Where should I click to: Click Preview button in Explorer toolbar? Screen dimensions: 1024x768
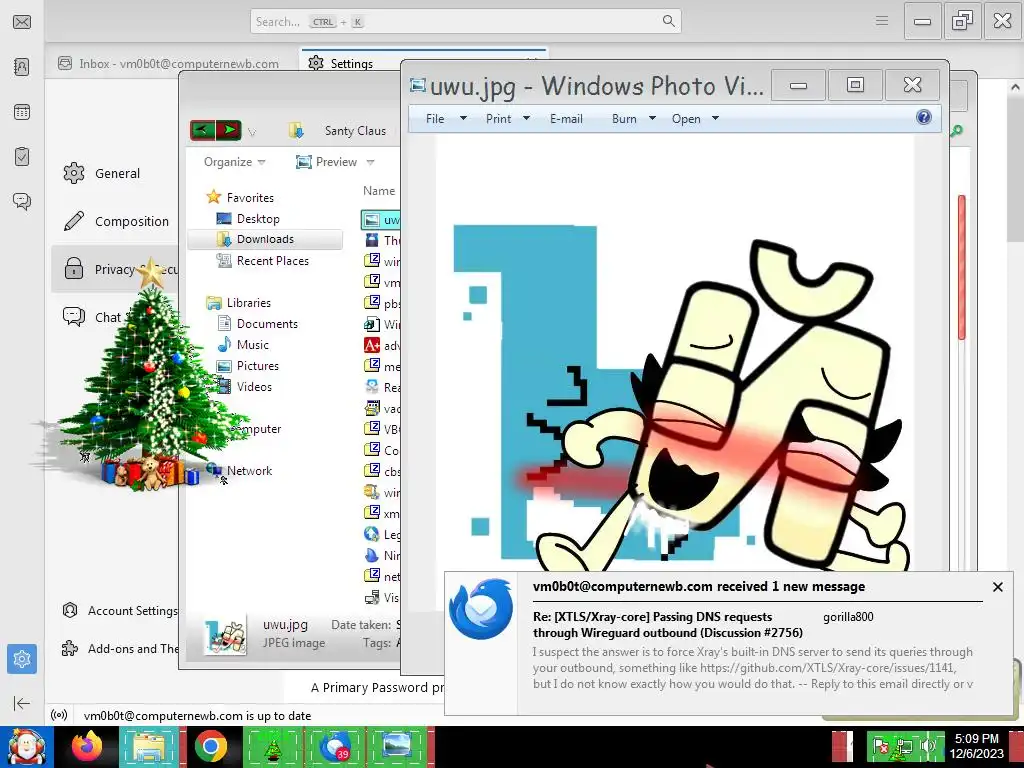click(x=327, y=162)
